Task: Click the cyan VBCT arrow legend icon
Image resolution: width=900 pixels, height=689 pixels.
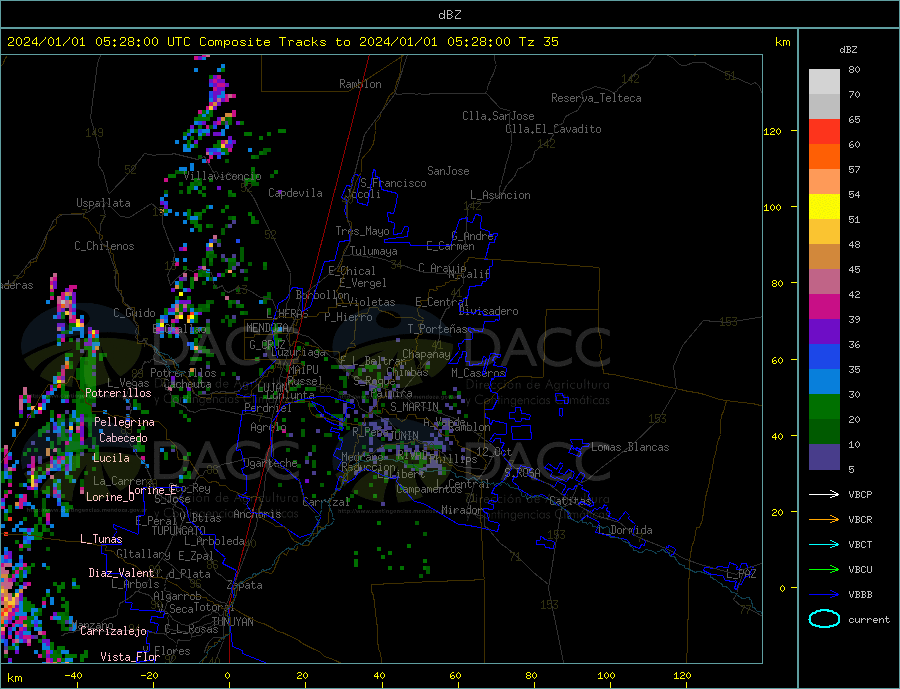Action: coord(824,544)
